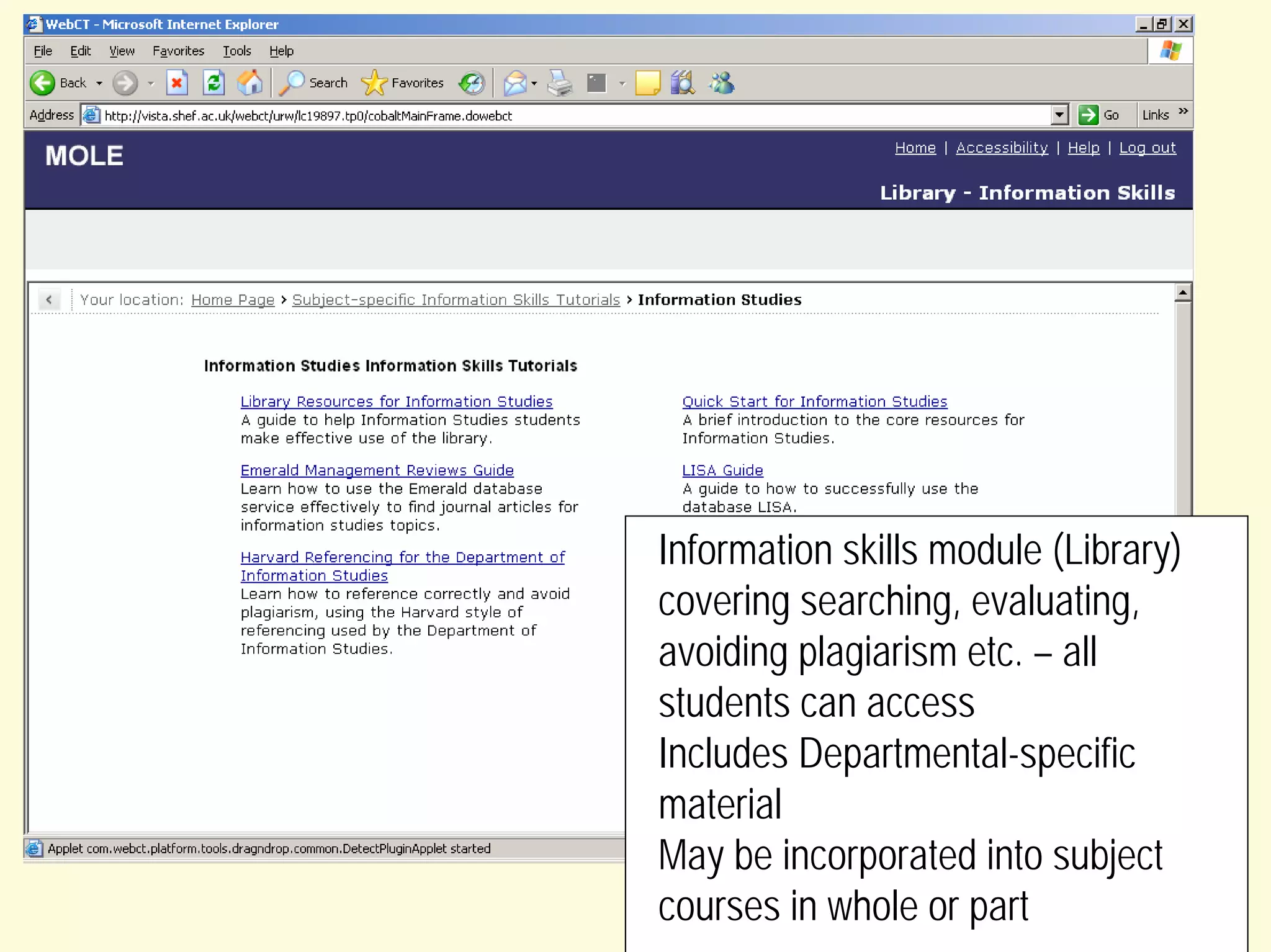Click the Information Studies breadcrumb text
The height and width of the screenshot is (952, 1271).
tap(720, 300)
